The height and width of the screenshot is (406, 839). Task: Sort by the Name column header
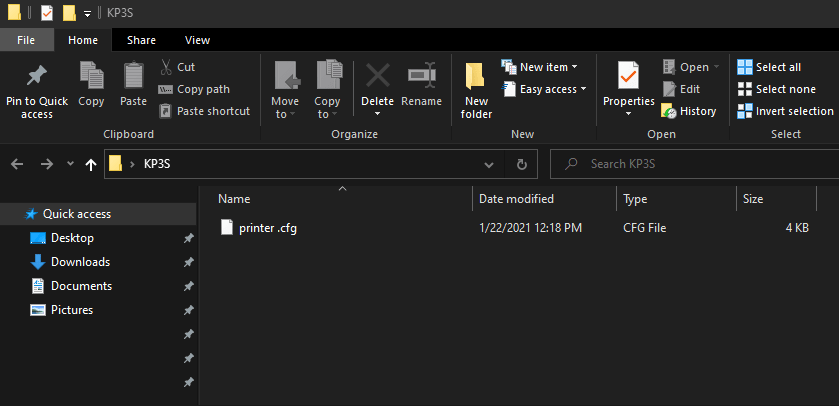tap(234, 199)
